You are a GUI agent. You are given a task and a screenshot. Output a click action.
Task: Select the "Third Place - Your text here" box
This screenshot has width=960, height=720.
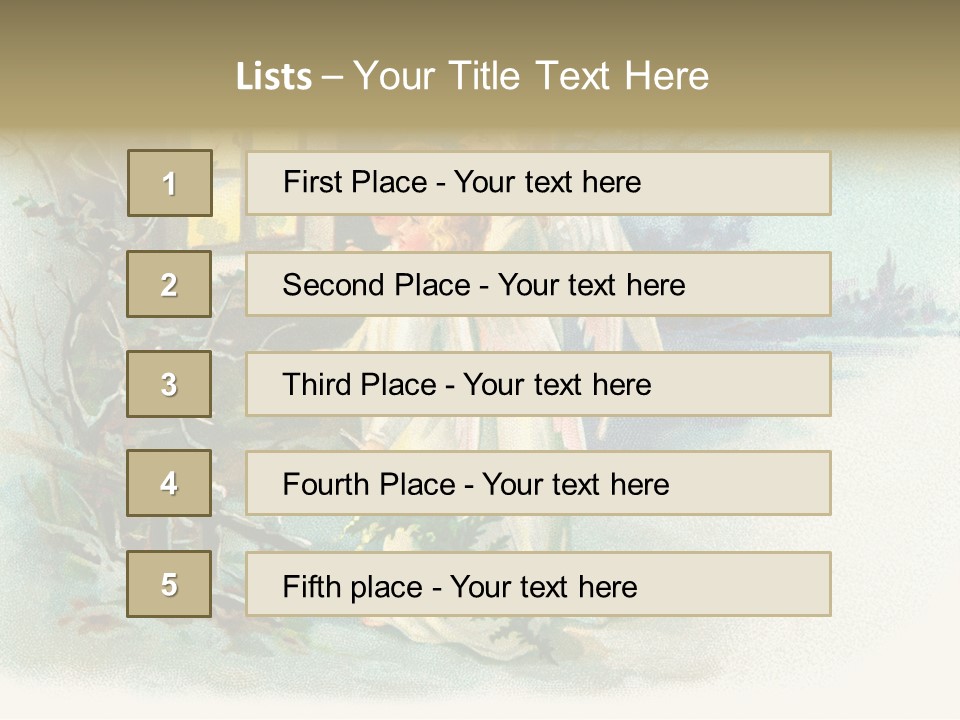pyautogui.click(x=538, y=384)
